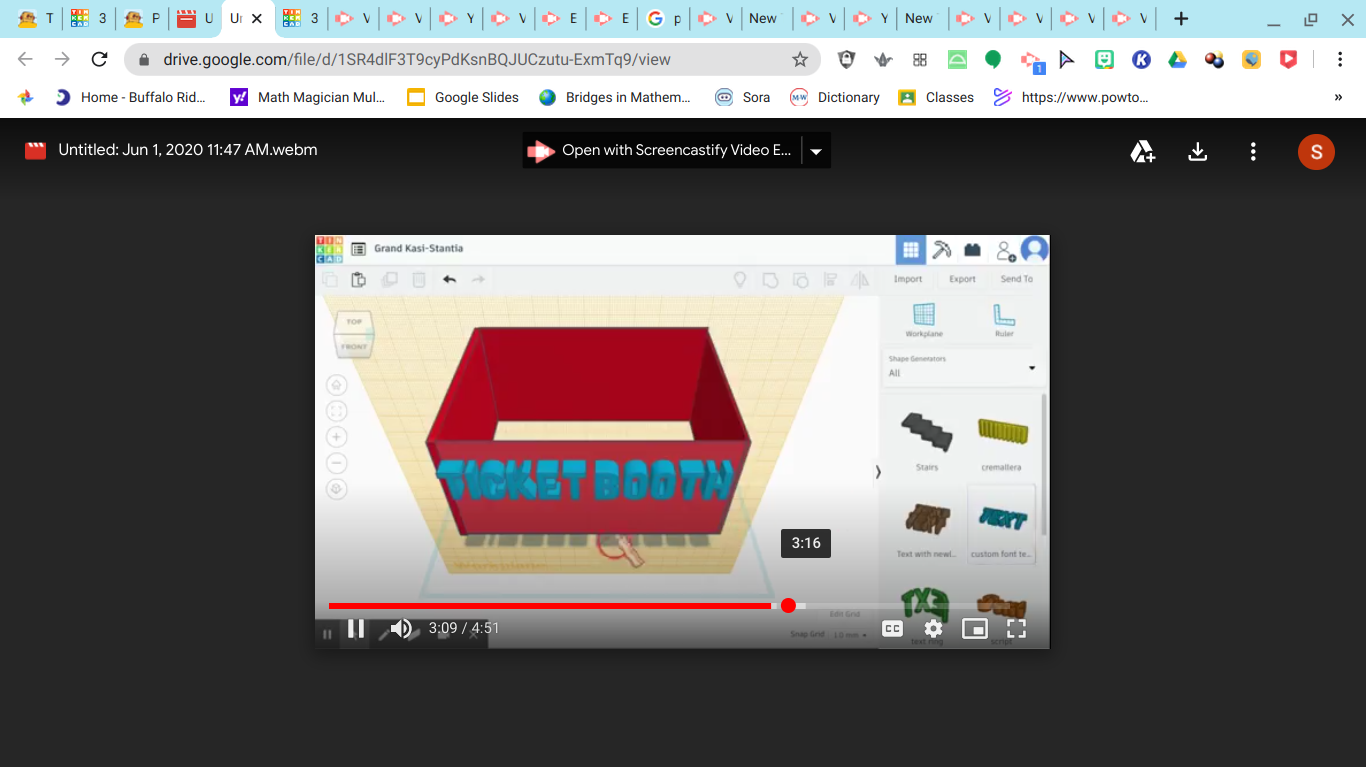Bookmark this page with the star icon

click(800, 59)
